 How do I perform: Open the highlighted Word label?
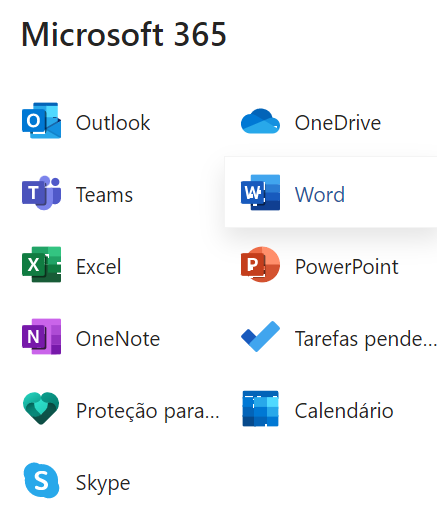pos(320,195)
